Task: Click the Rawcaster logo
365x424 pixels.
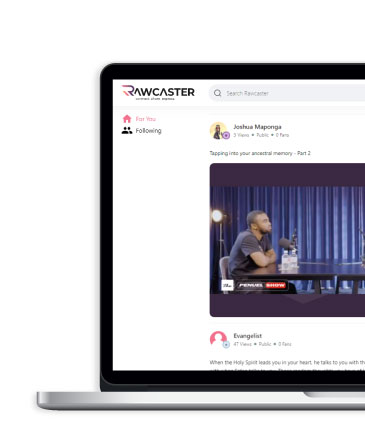Action: click(x=158, y=92)
